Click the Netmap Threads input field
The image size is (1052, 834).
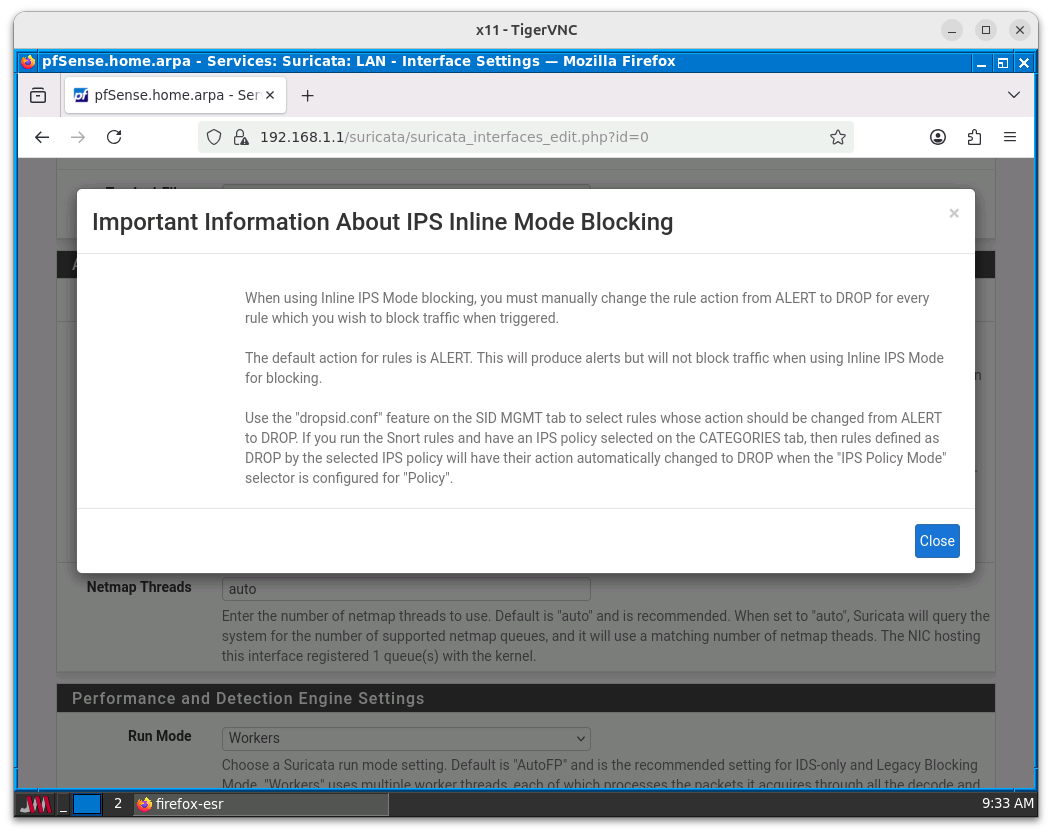click(406, 589)
